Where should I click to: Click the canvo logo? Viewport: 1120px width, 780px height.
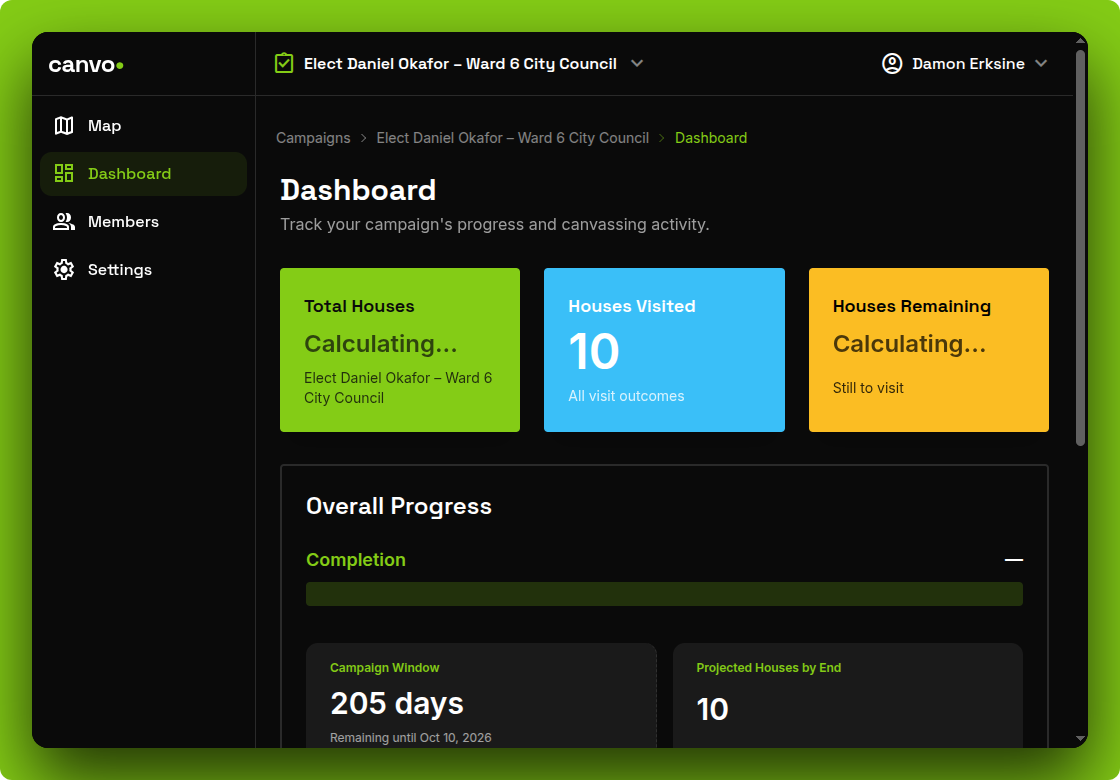(x=85, y=63)
